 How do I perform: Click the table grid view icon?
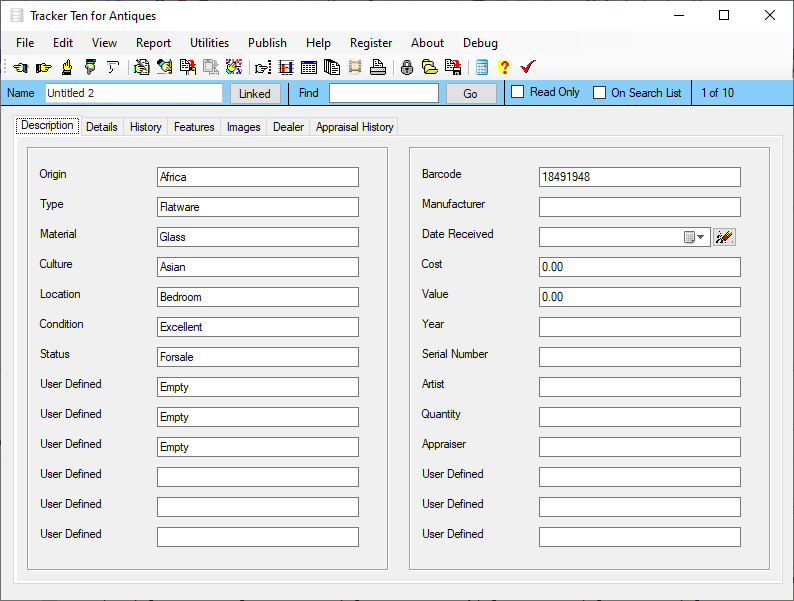(x=309, y=67)
